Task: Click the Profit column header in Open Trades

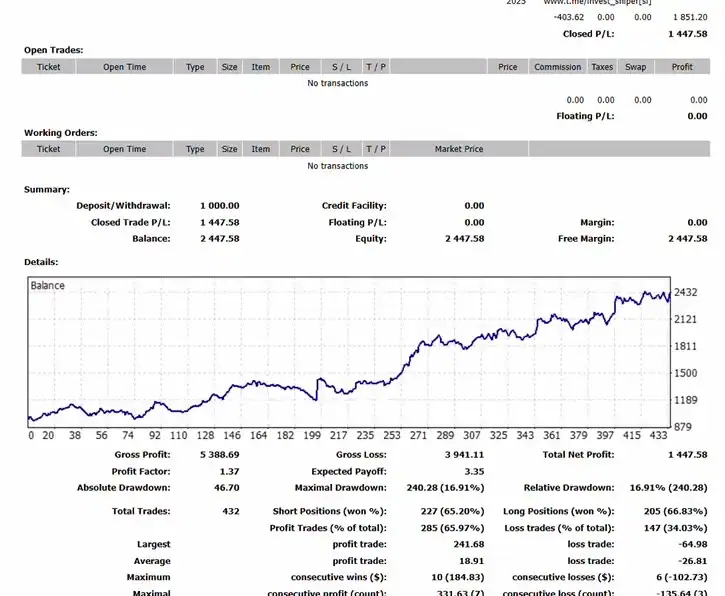Action: point(682,67)
